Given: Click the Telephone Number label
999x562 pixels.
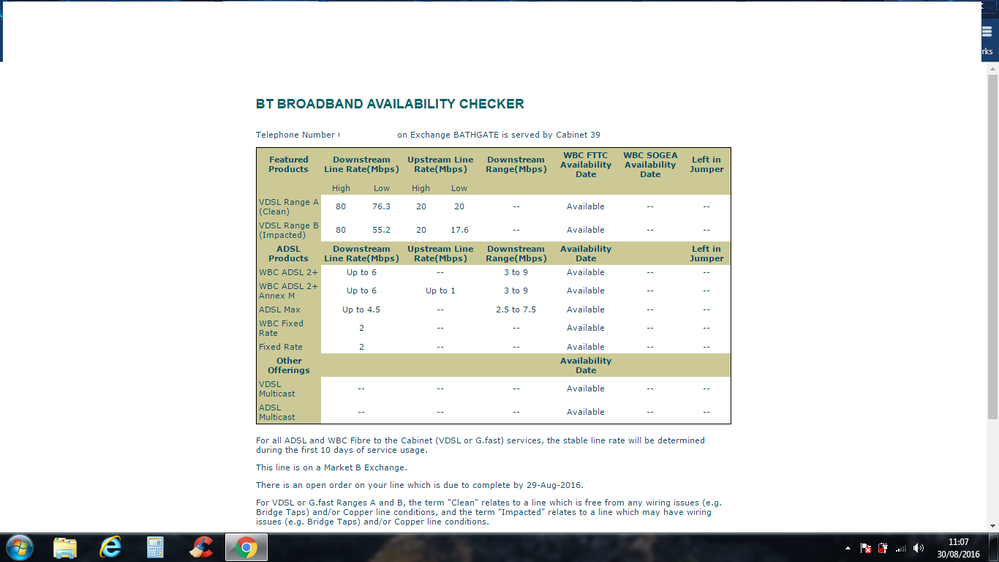Looking at the screenshot, I should coord(295,135).
